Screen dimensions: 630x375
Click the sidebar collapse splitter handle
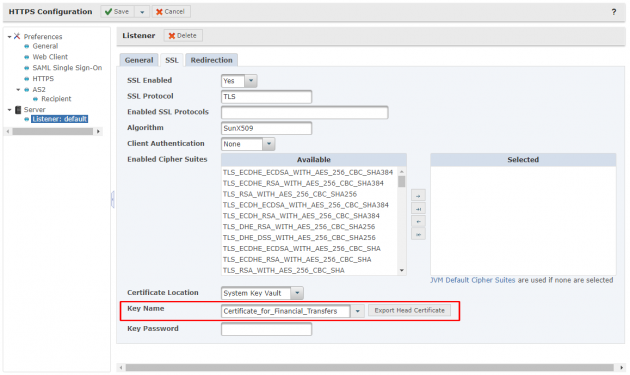tap(113, 199)
